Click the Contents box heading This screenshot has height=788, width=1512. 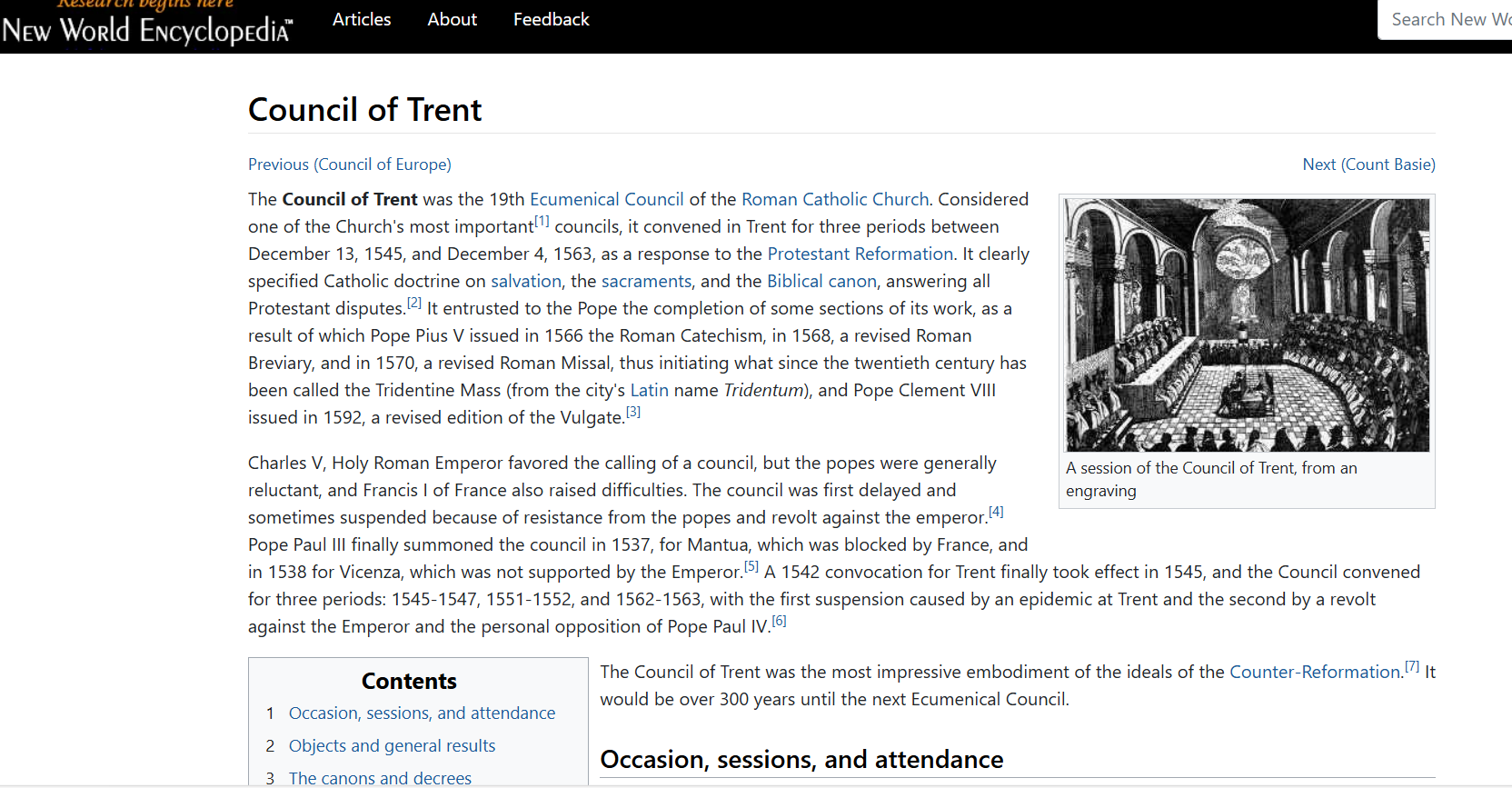(409, 682)
